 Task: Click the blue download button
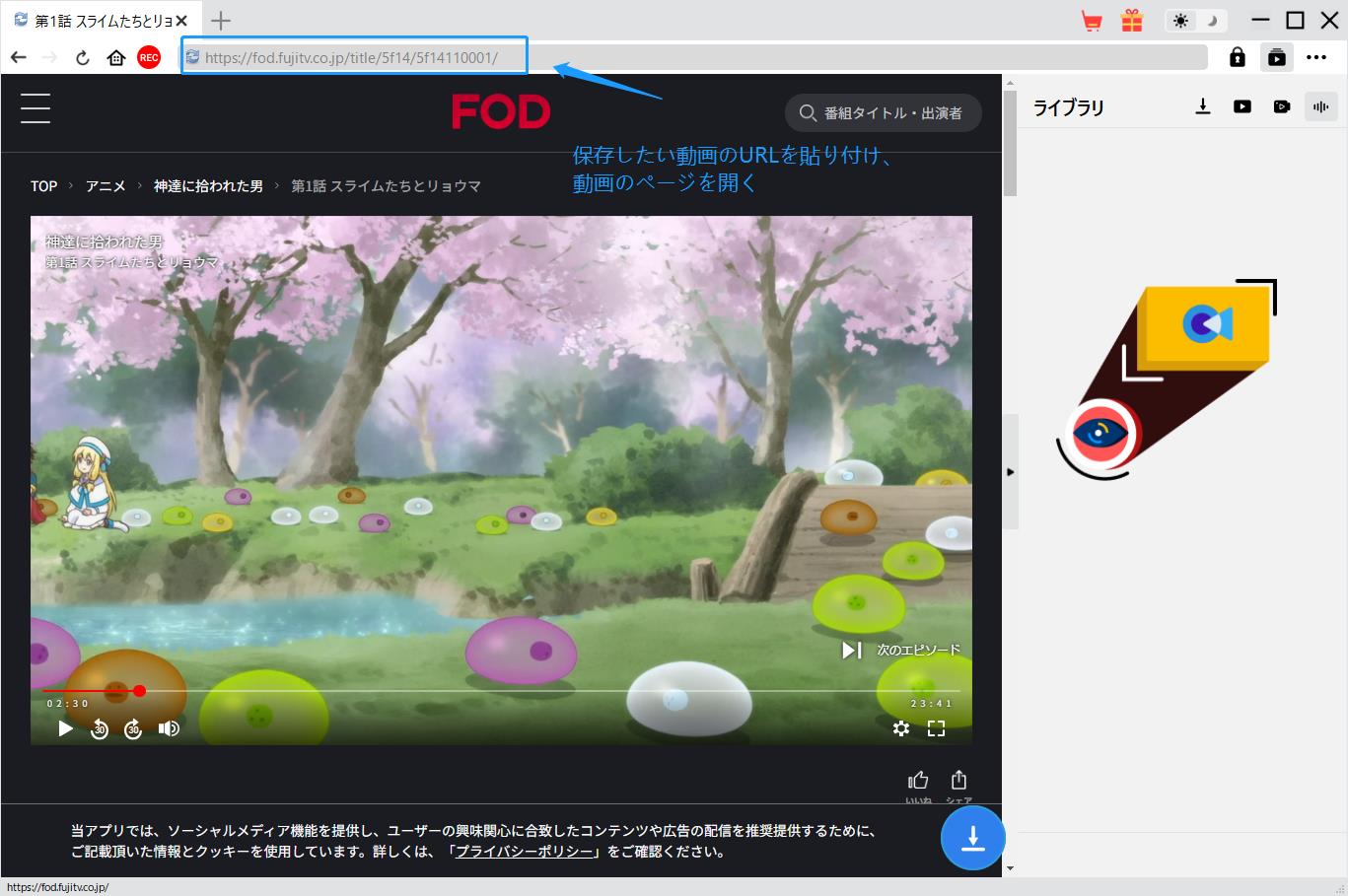coord(973,838)
